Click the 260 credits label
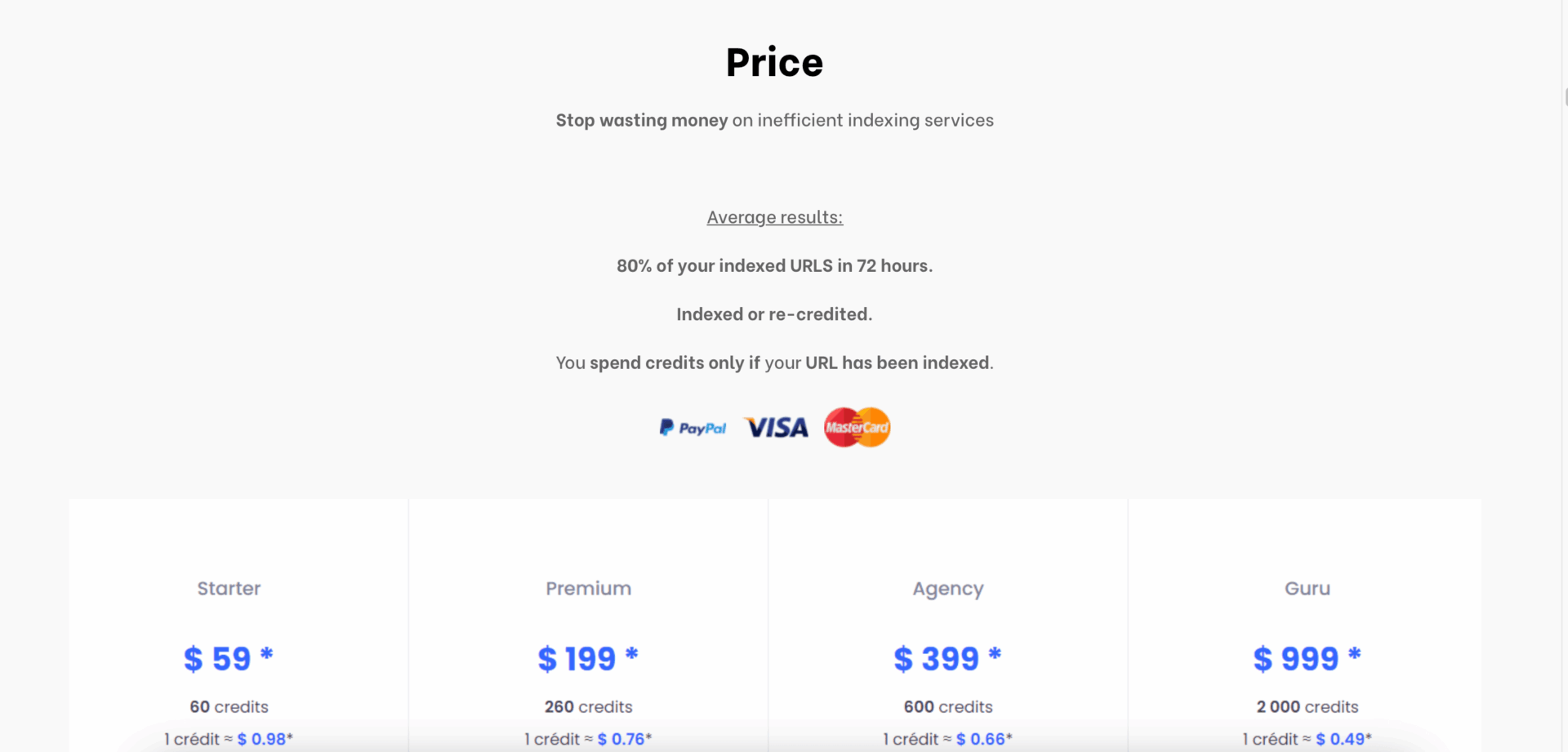Screen dimensions: 1568x752 pyautogui.click(x=588, y=707)
